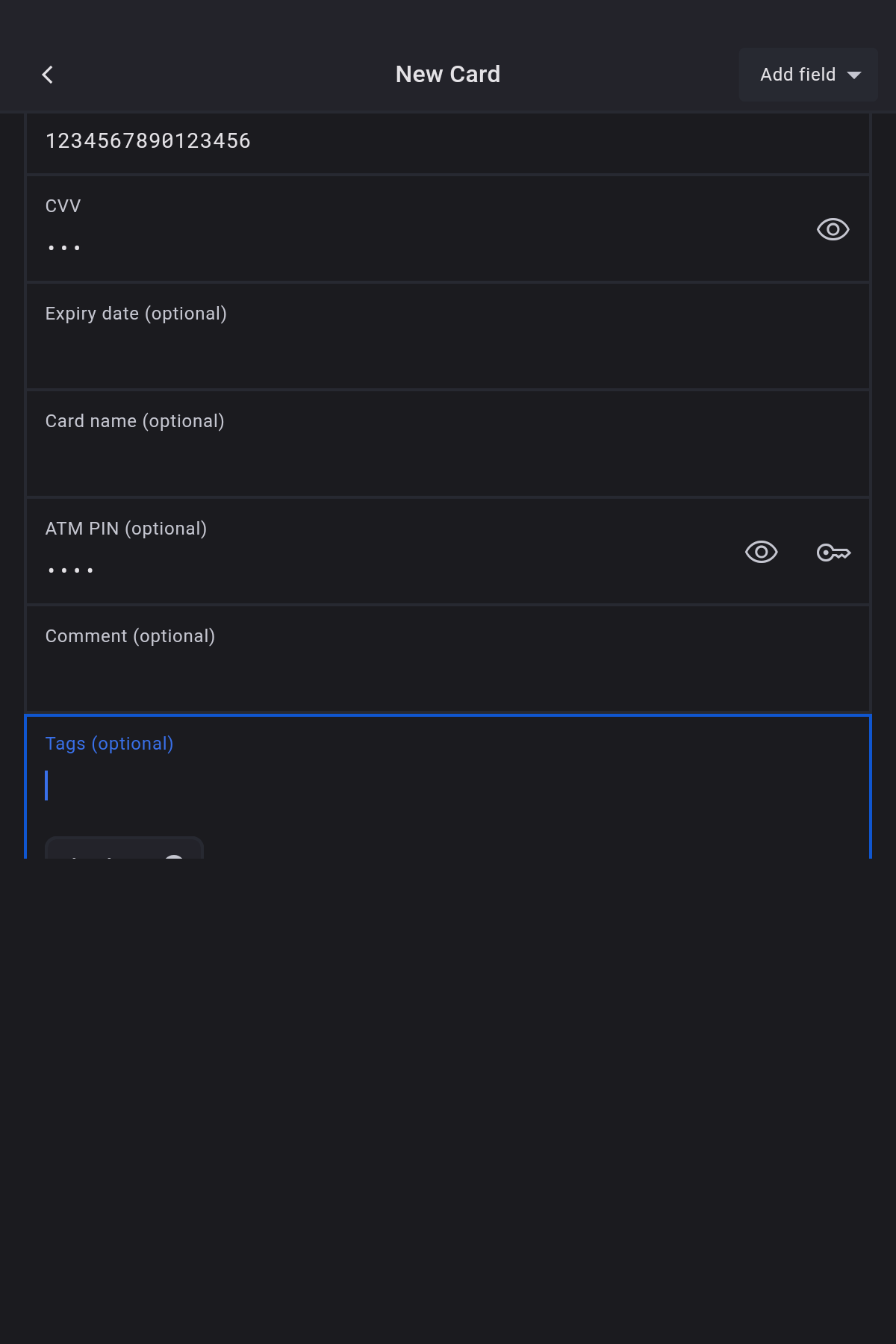Click the CVV label text

63,206
